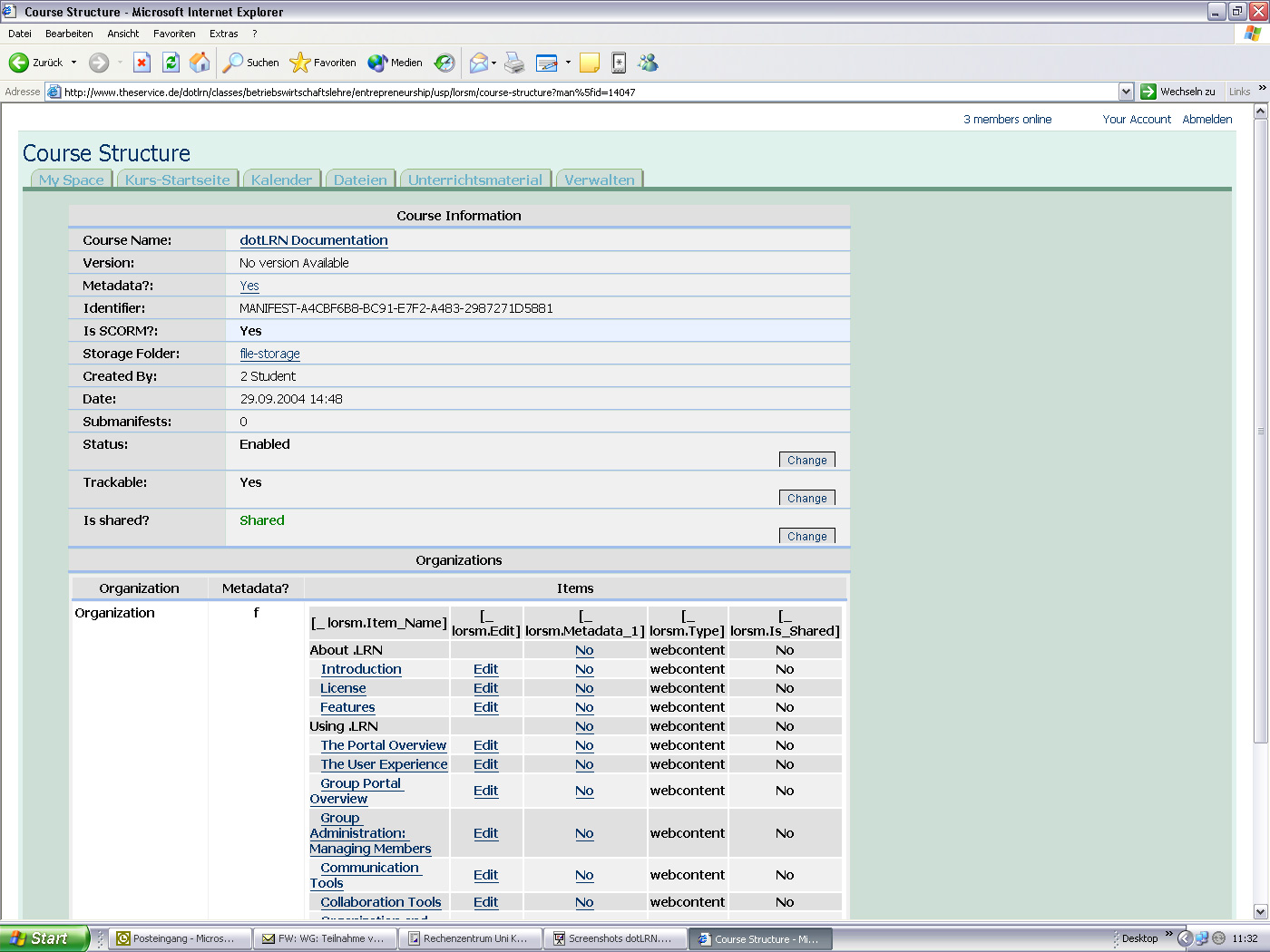Expand the mail icon dropdown arrow
Screen dimensions: 1270x952
click(x=494, y=63)
